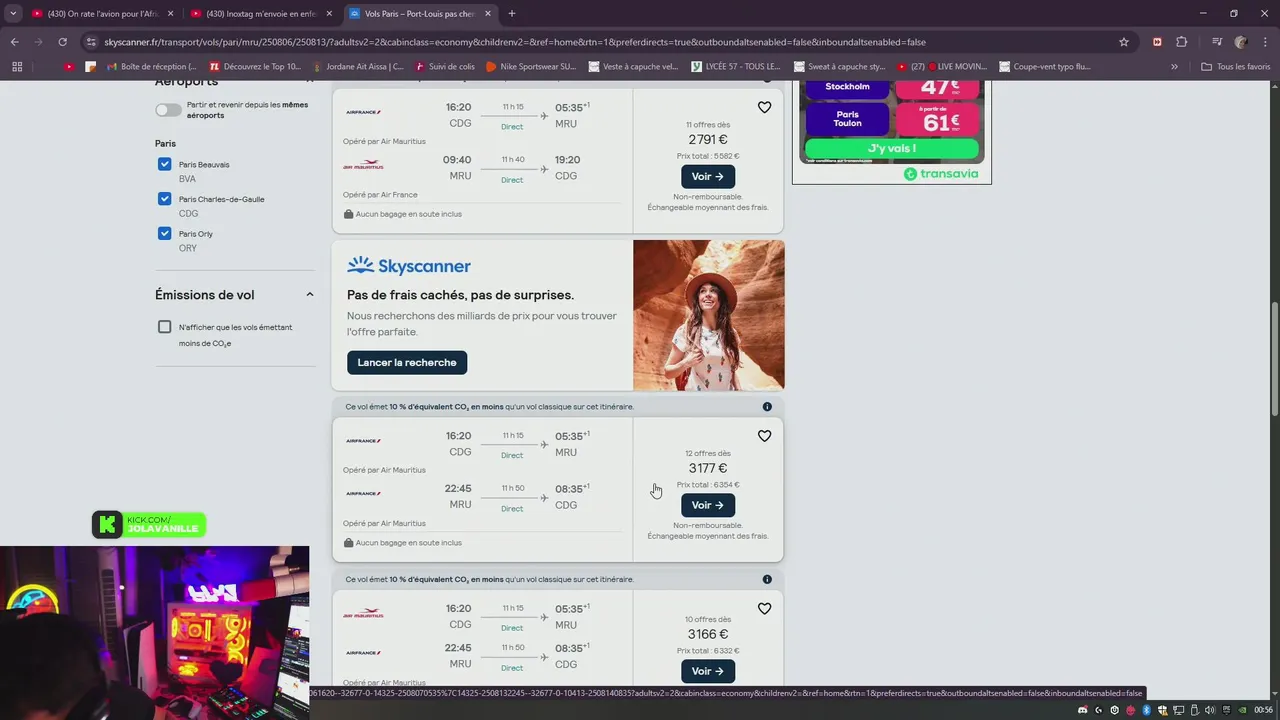Click "11 offres dès" text

(x=708, y=125)
